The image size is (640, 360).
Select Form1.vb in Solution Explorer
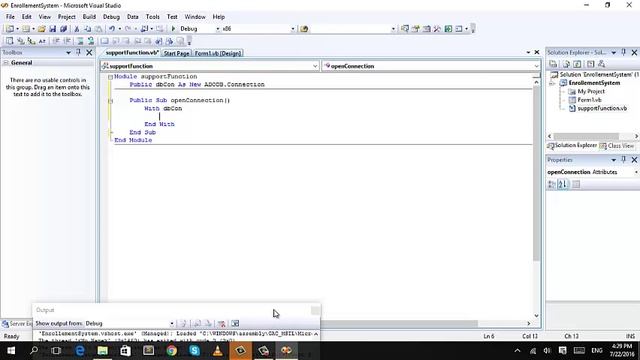pyautogui.click(x=589, y=100)
